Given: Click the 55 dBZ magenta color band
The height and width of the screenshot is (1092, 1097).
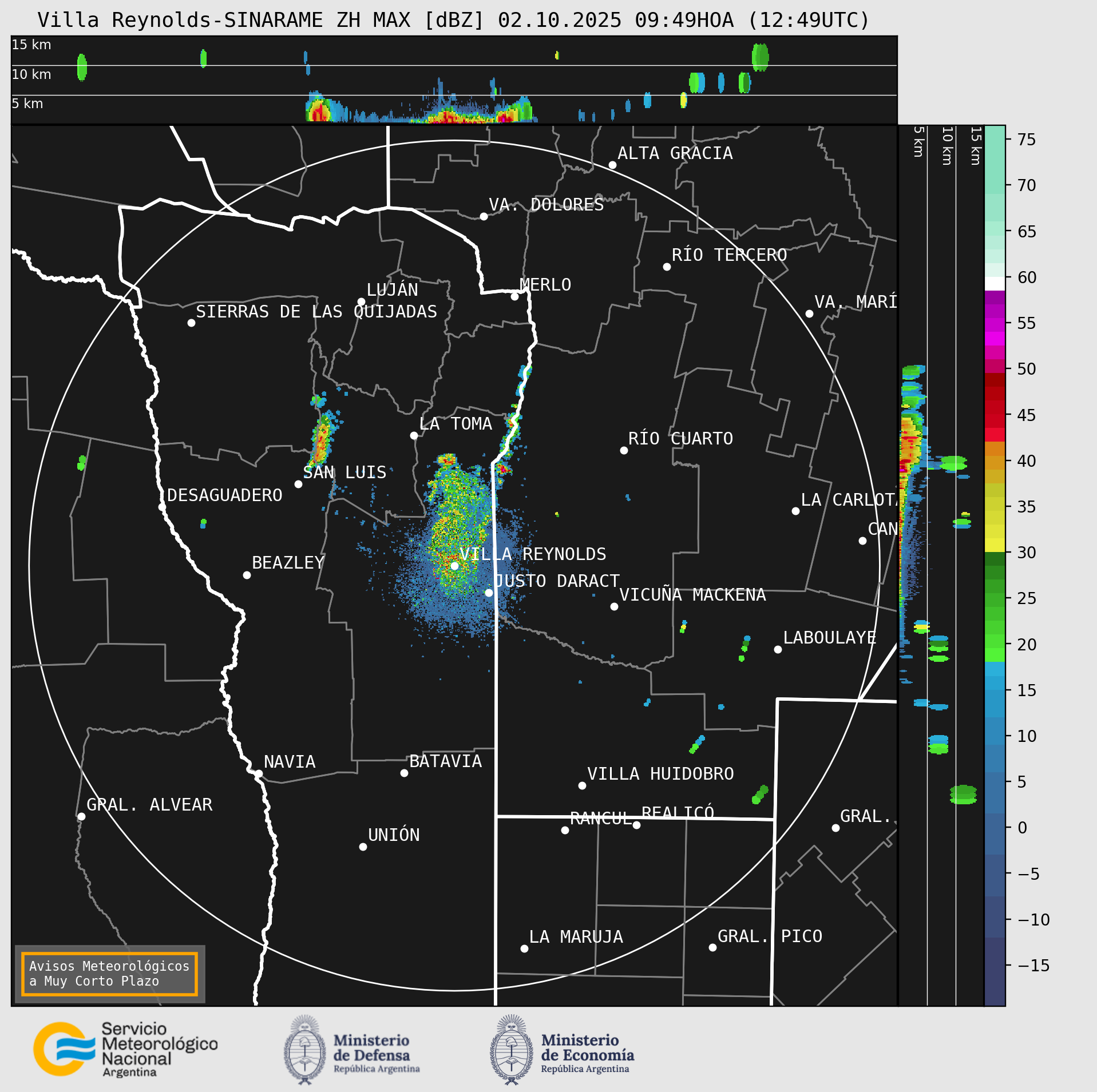Looking at the screenshot, I should 995,325.
